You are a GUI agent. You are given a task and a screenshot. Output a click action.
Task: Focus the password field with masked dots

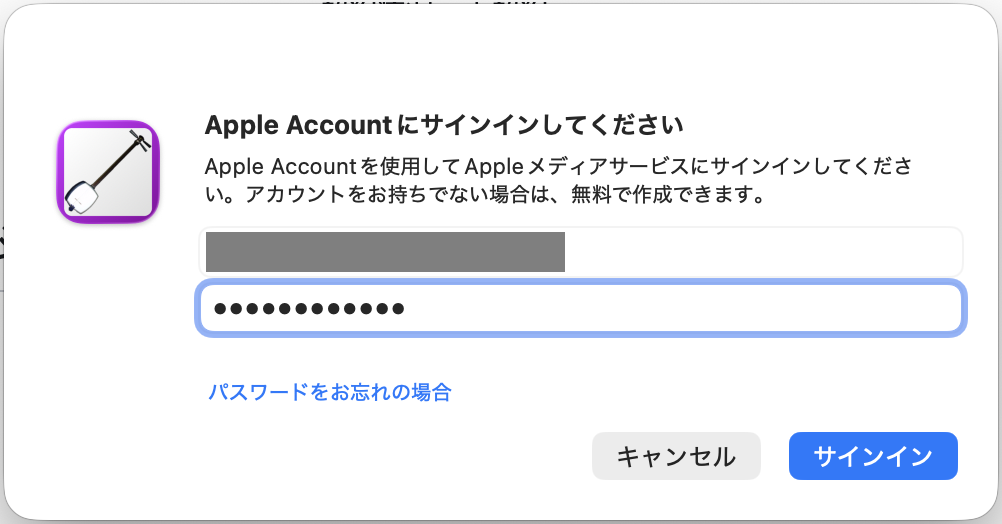[x=580, y=309]
